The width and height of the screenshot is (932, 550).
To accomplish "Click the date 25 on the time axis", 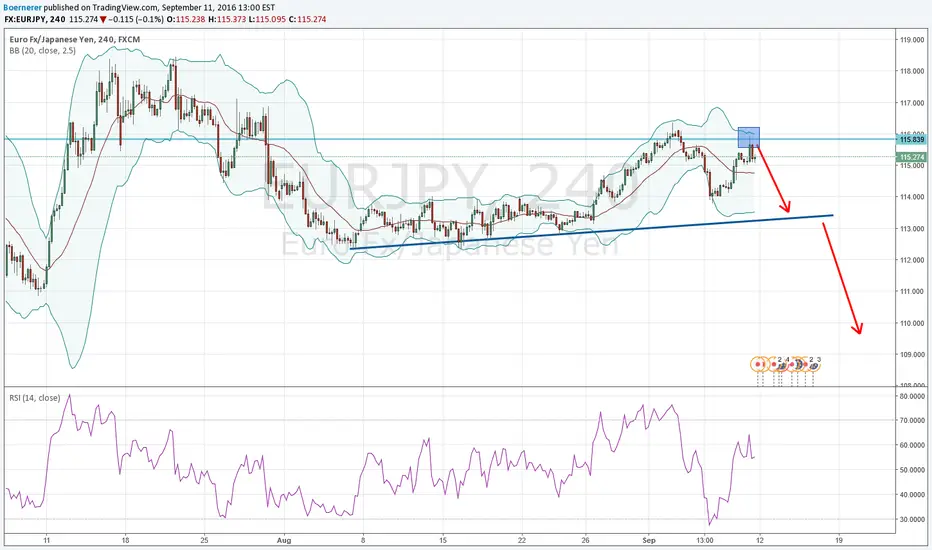I will tap(204, 540).
